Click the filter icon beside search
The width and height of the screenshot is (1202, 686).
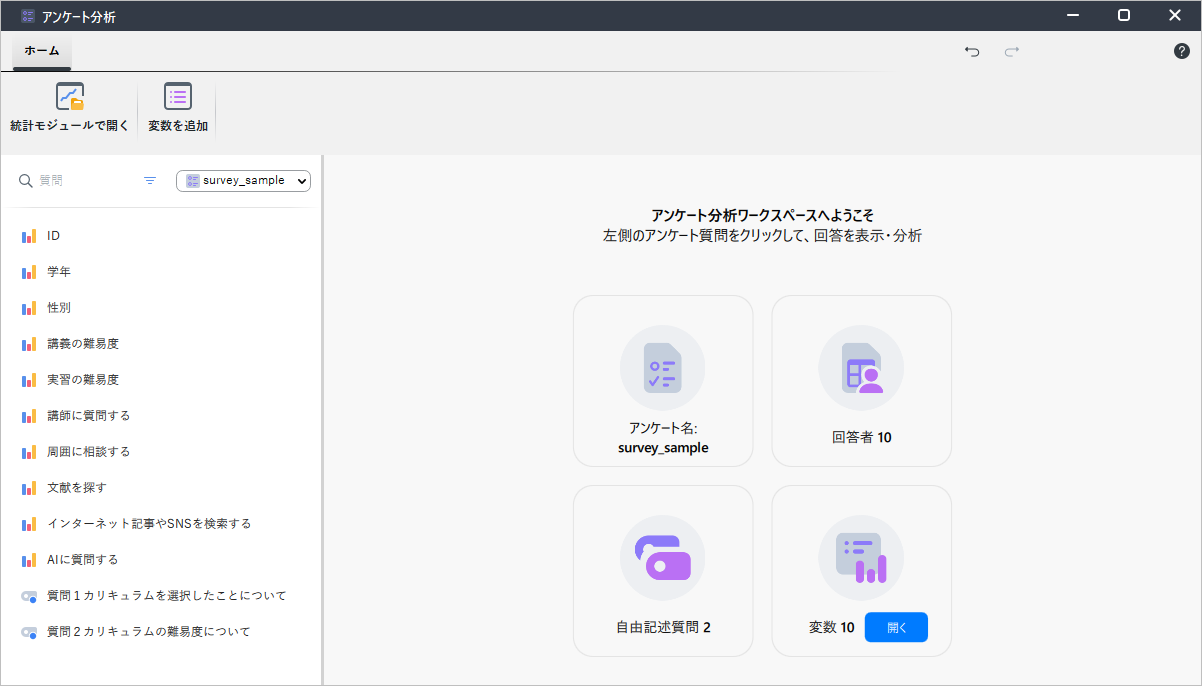tap(150, 181)
